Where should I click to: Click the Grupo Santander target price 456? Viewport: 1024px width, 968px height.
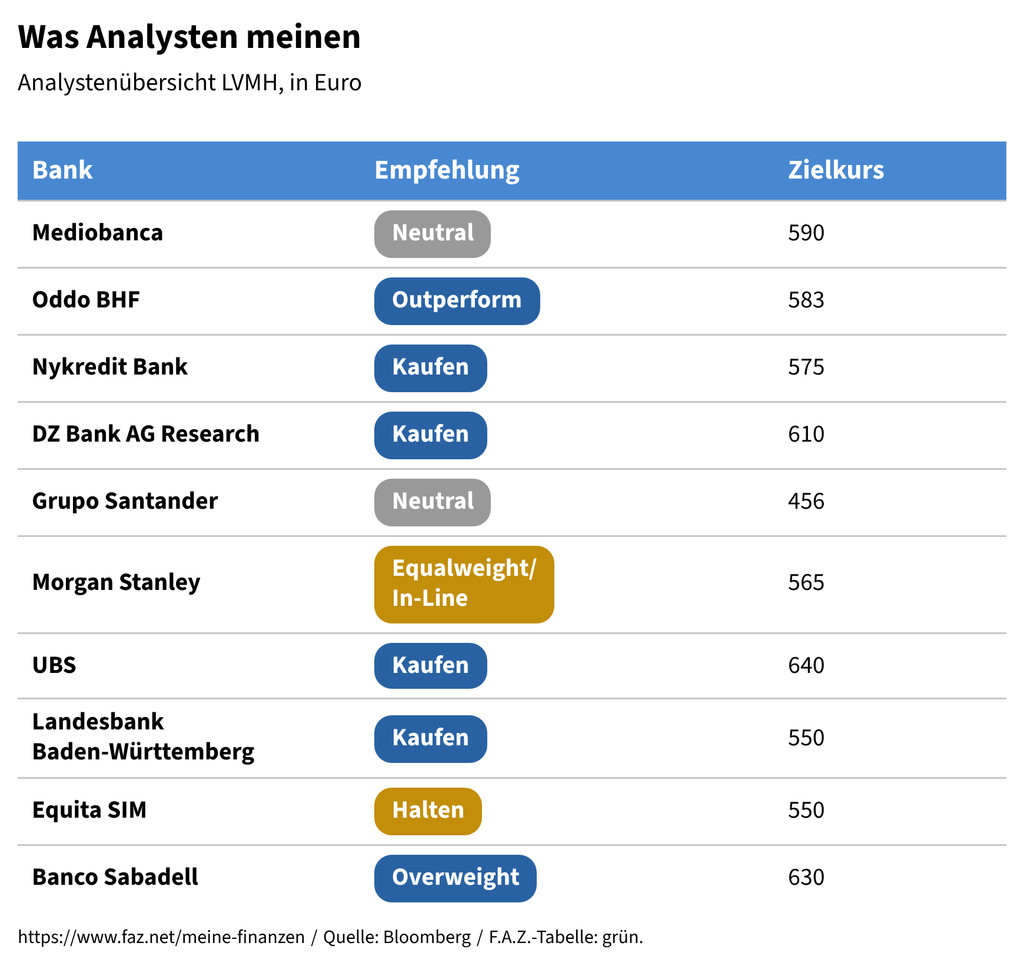[806, 501]
